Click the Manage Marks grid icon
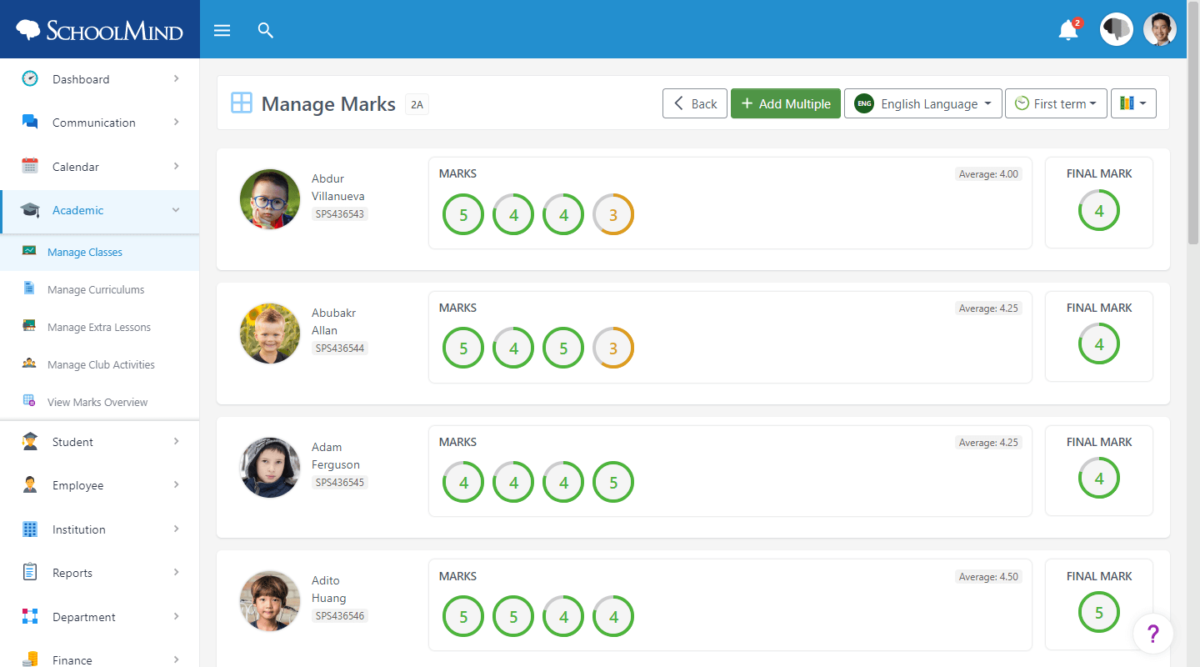This screenshot has height=667, width=1200. pyautogui.click(x=241, y=103)
